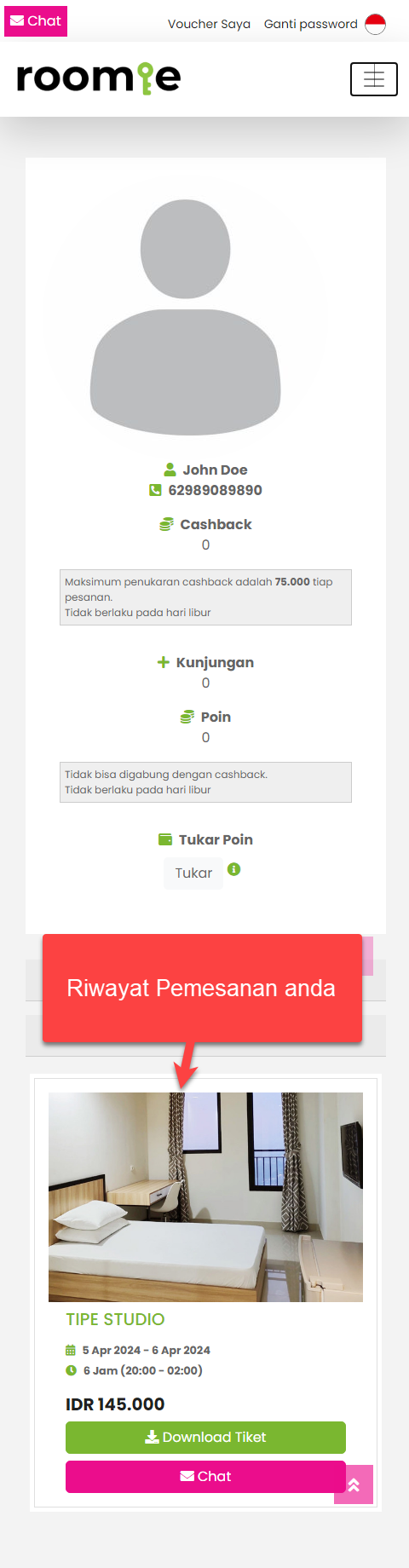Click the user icon beside John Doe
The height and width of the screenshot is (1568, 409).
pyautogui.click(x=170, y=470)
